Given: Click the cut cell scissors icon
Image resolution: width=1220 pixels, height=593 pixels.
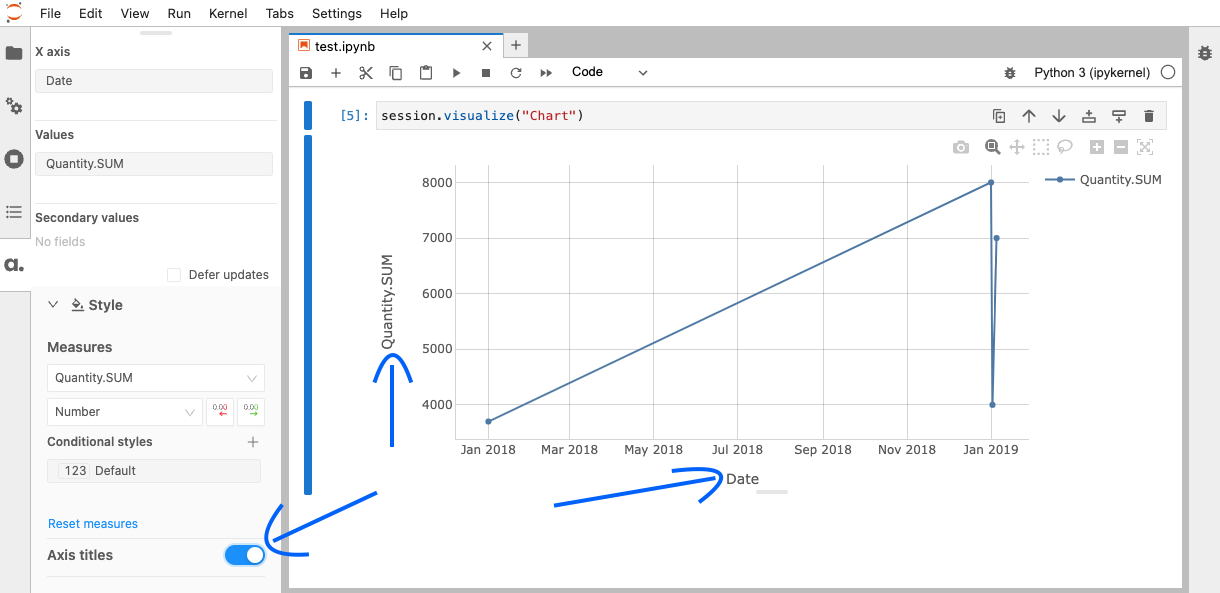Looking at the screenshot, I should 366,73.
